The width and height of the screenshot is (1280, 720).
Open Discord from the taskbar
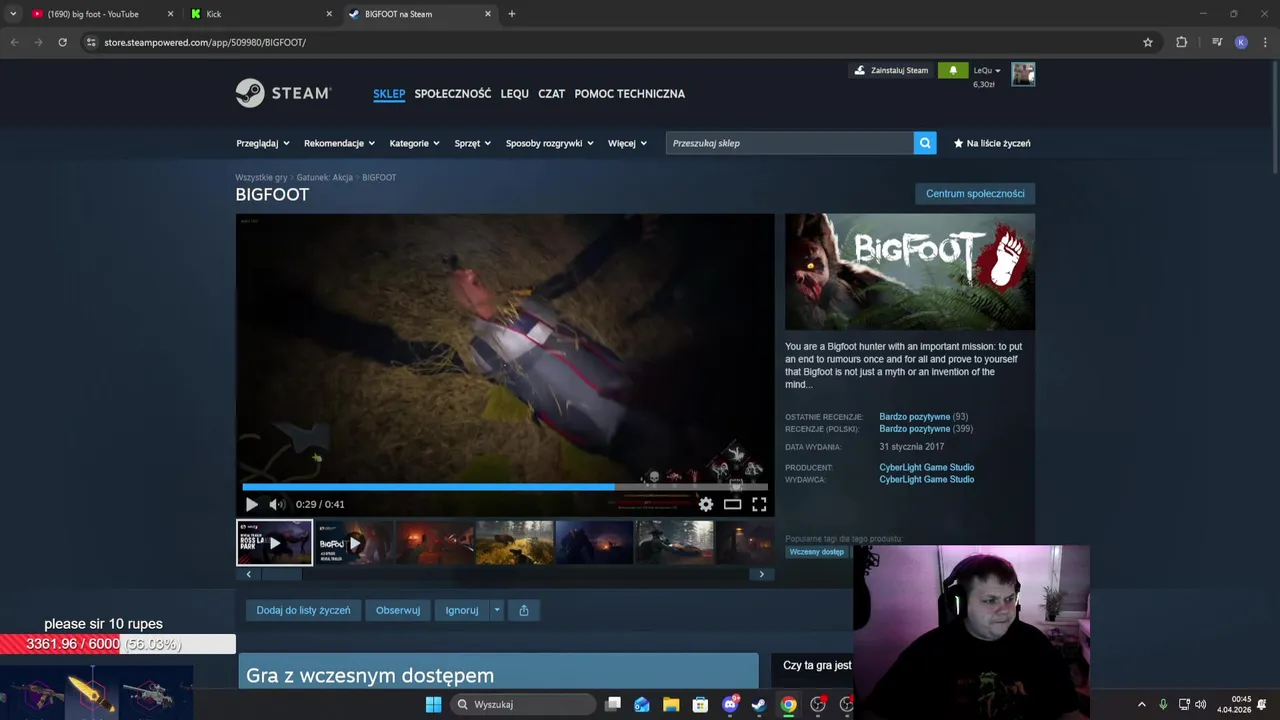[x=730, y=705]
